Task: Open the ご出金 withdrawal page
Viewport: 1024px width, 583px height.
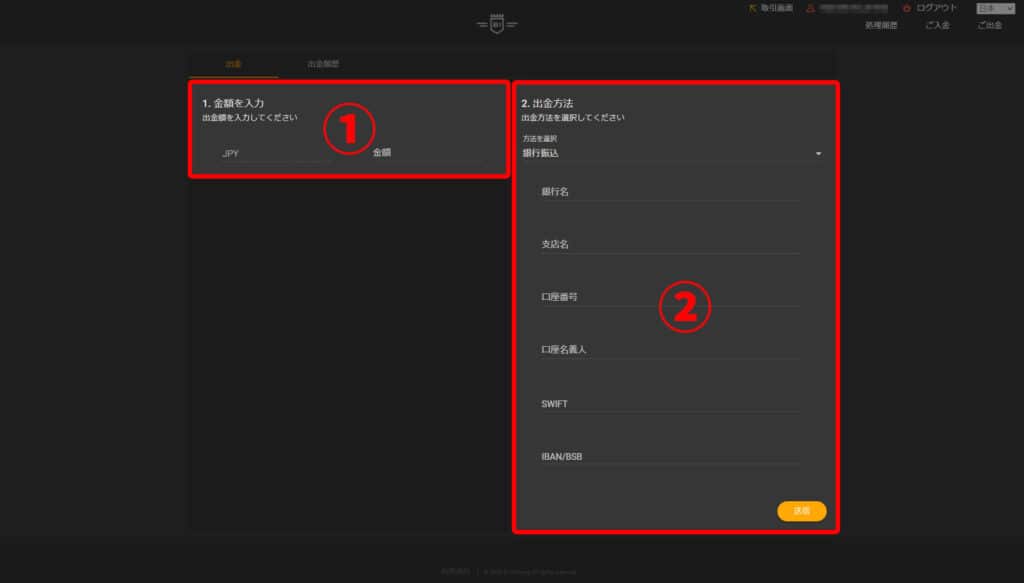Action: click(989, 25)
